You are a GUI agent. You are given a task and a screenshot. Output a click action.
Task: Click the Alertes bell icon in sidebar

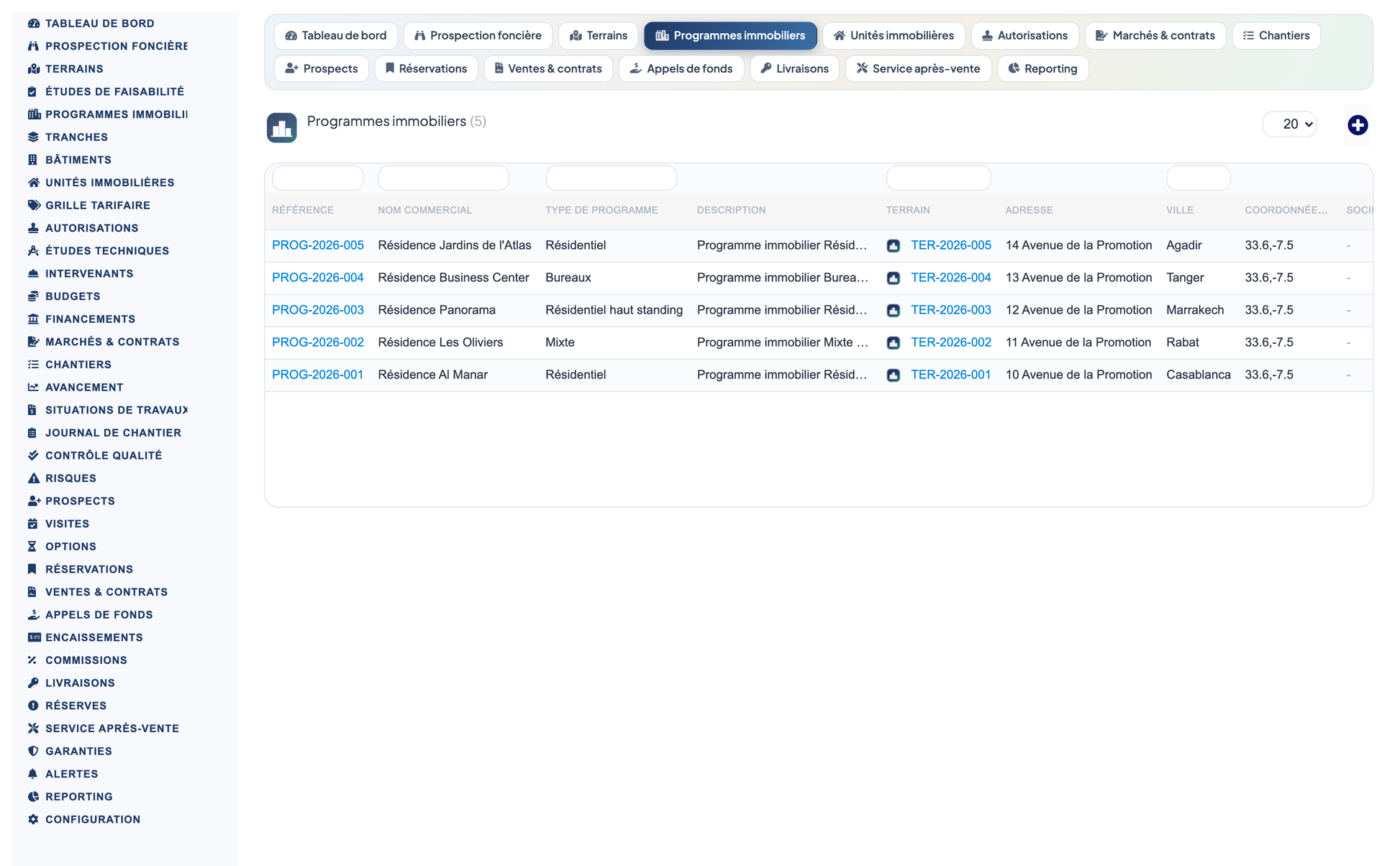pos(32,774)
